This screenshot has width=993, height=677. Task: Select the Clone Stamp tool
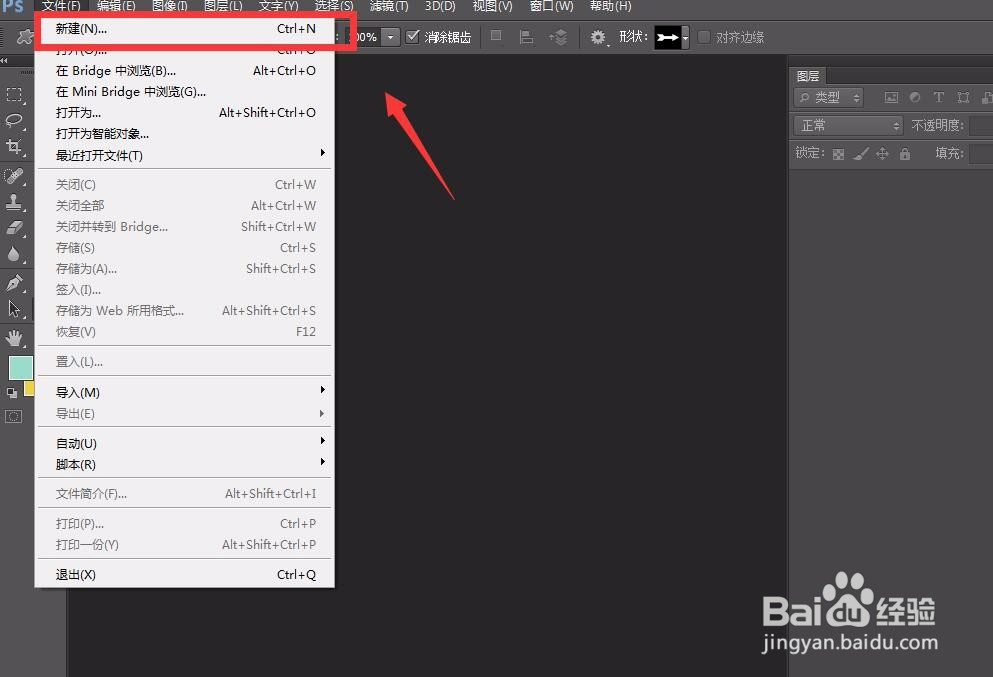14,202
